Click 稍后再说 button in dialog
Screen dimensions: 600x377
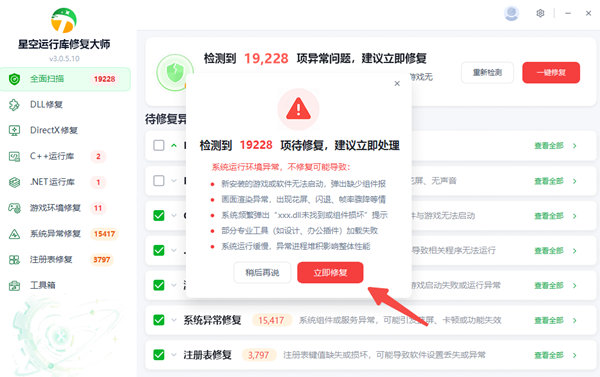(262, 273)
